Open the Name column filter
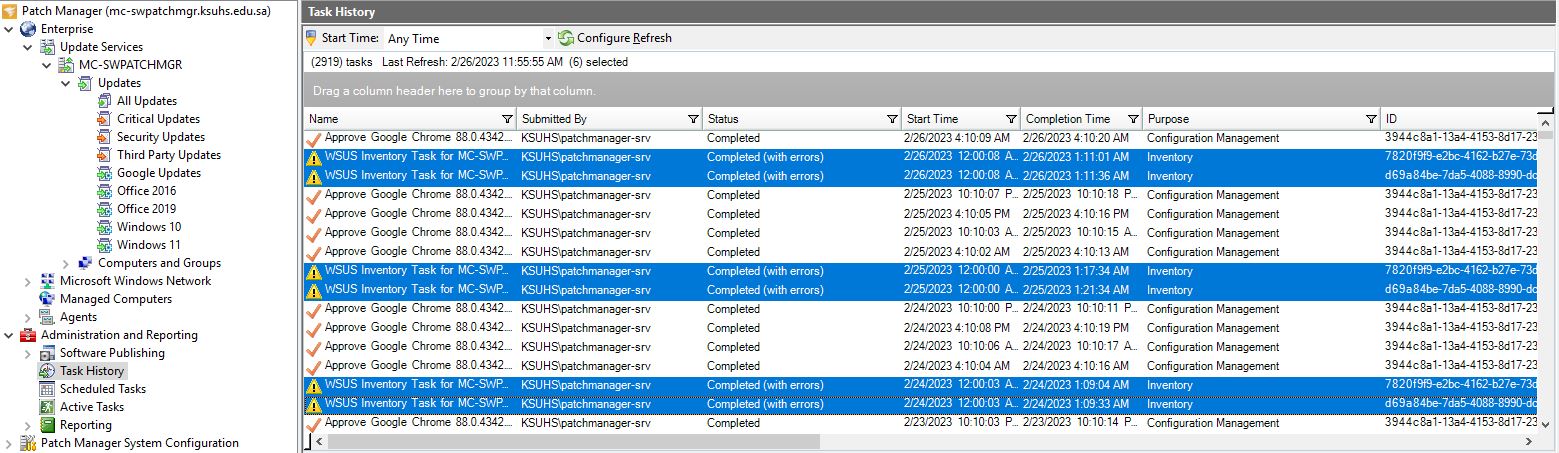 point(507,119)
